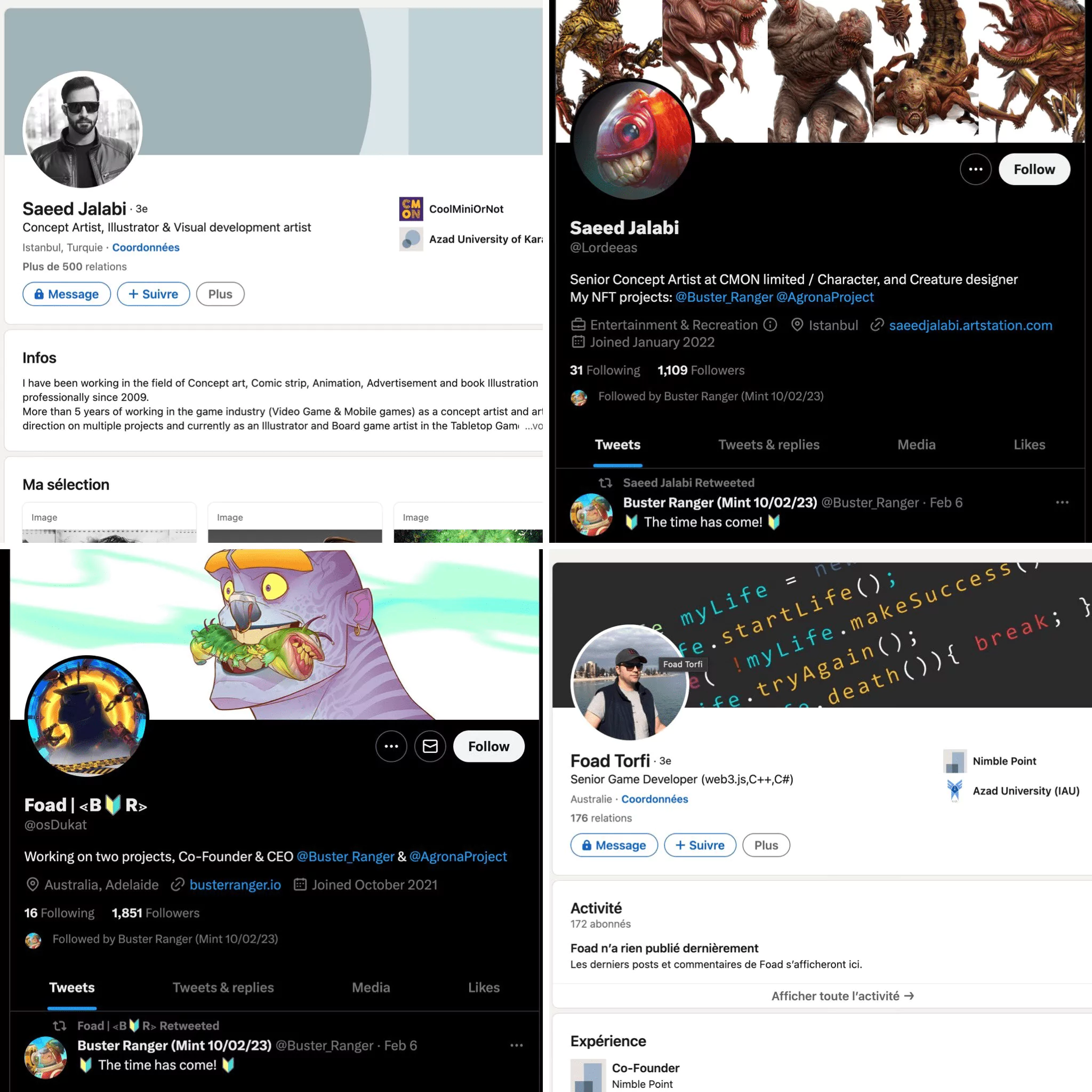Viewport: 1092px width, 1092px height.
Task: Open more options on Saeed Jalabi's Twitter profile
Action: [976, 169]
